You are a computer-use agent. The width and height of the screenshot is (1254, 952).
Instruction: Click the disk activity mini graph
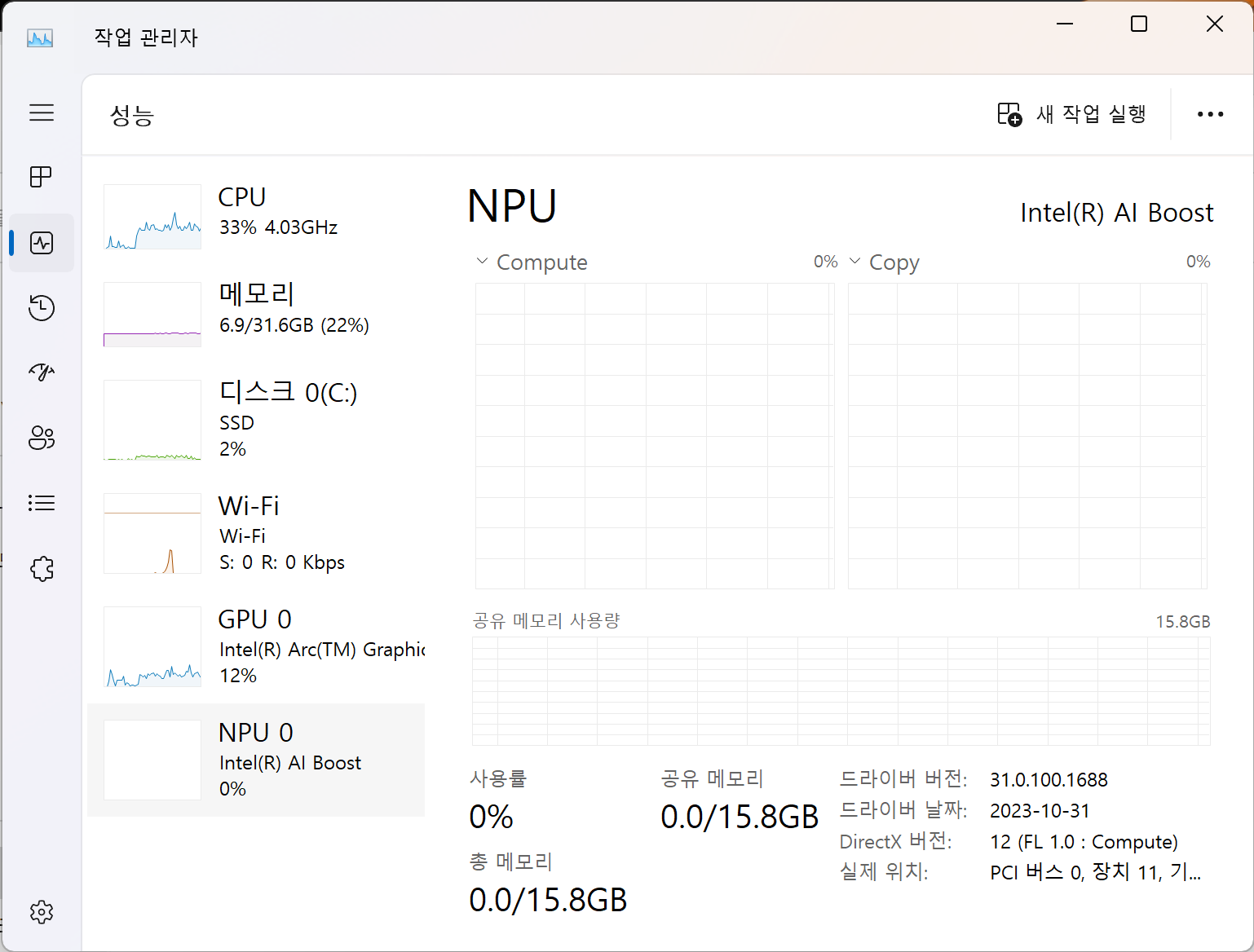tap(152, 421)
